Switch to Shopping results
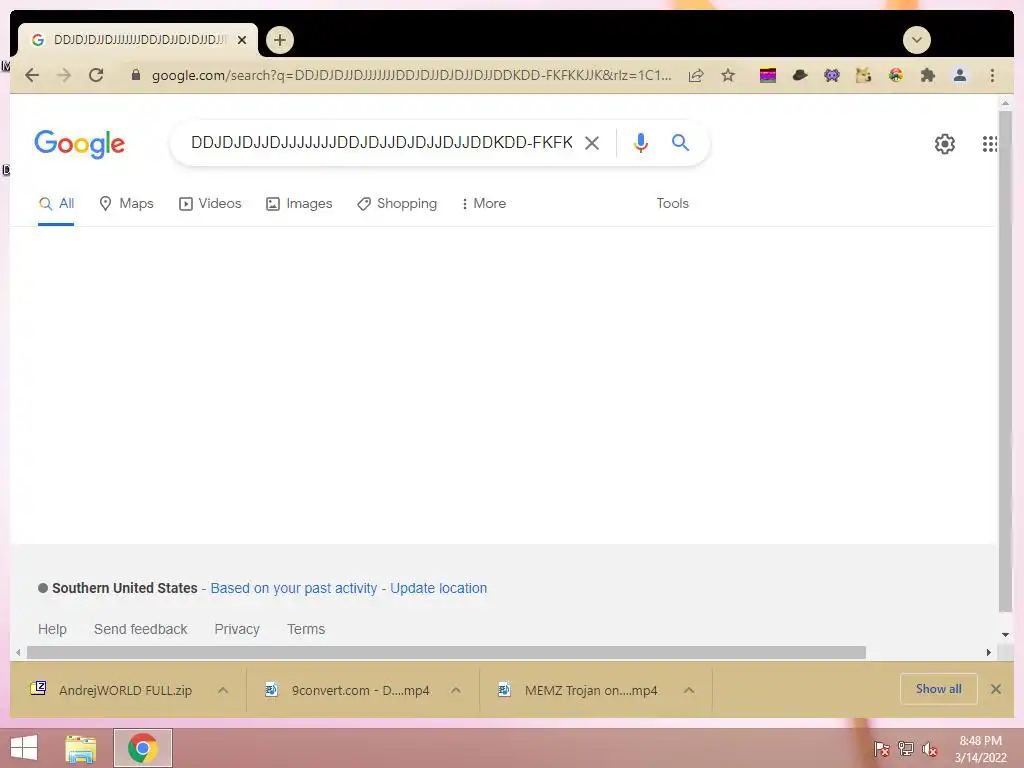 click(397, 204)
